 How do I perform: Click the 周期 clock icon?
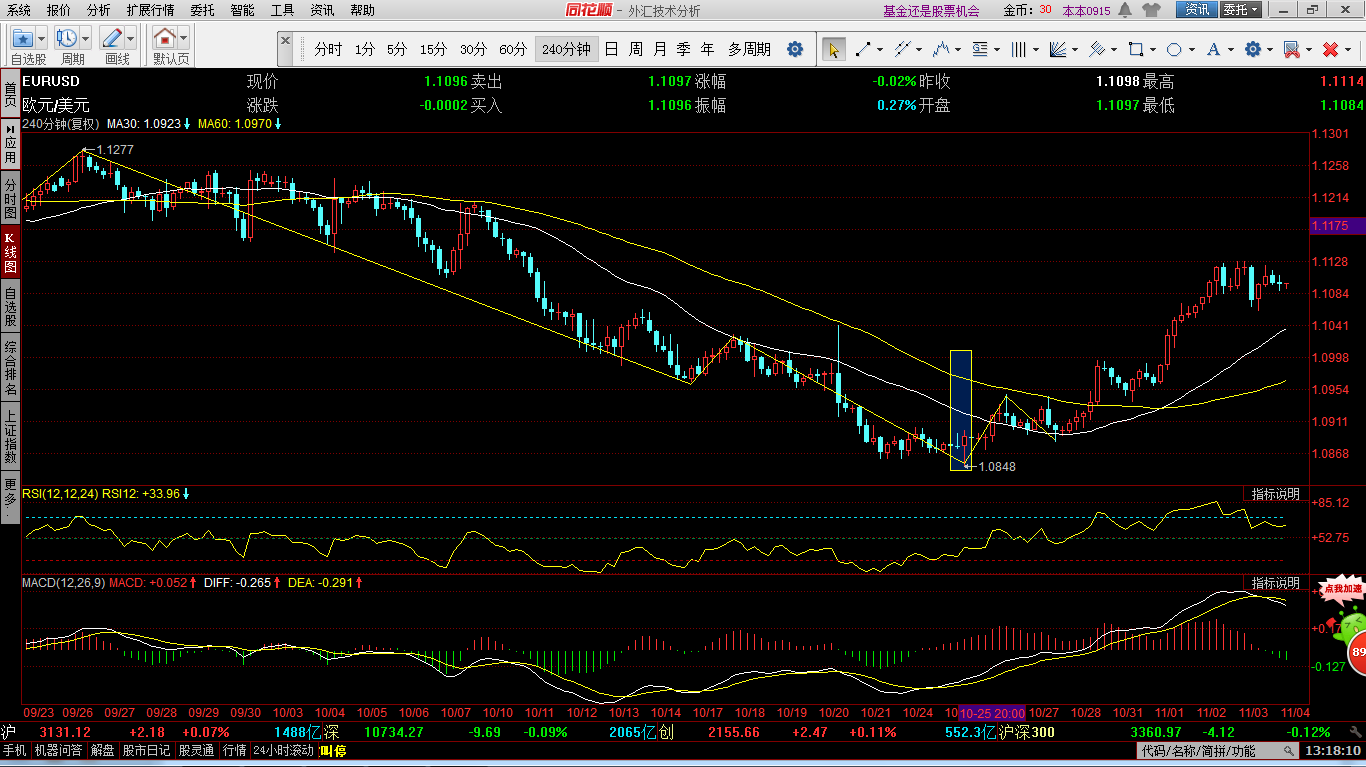click(x=67, y=39)
